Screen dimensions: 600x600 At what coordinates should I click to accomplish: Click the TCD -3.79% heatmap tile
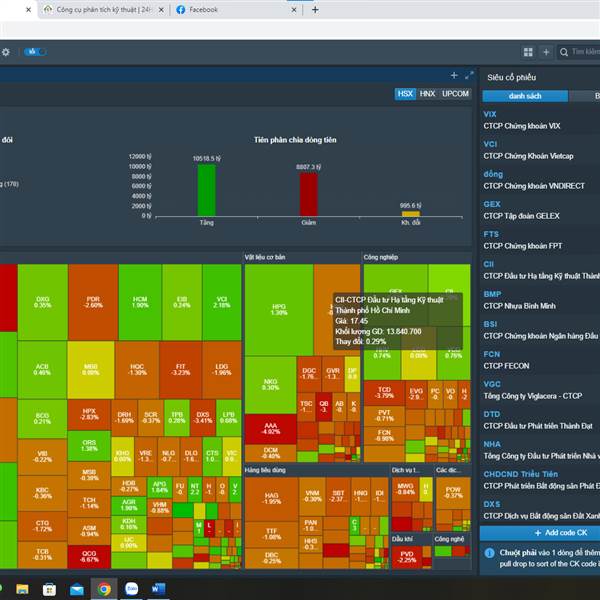pyautogui.click(x=384, y=393)
